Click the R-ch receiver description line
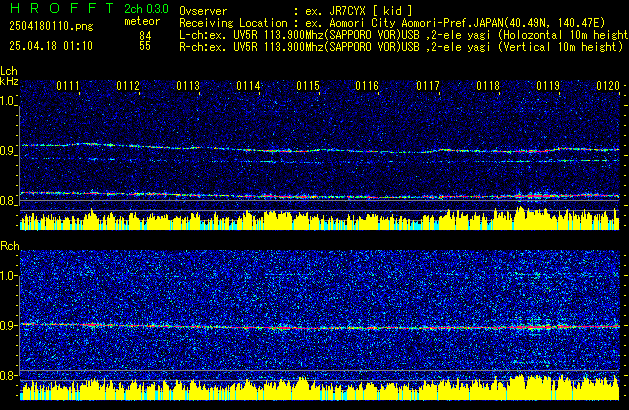Image resolution: width=629 pixels, height=410 pixels. (401, 47)
